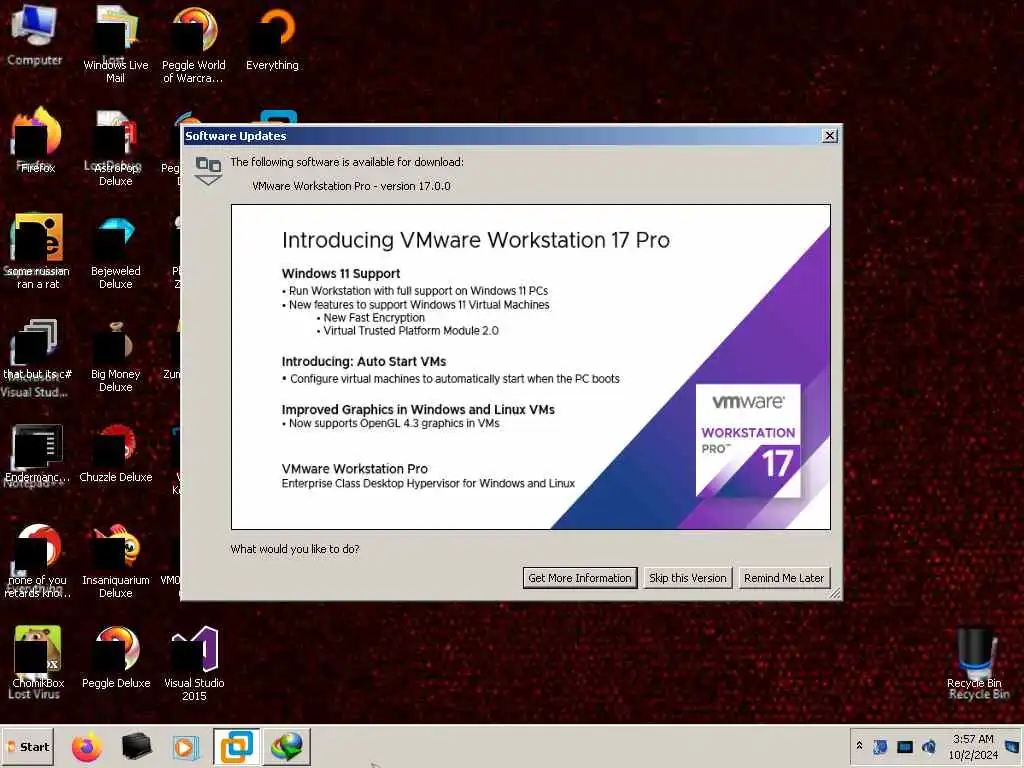Click the Firefox taskbar icon
1024x768 pixels.
(x=87, y=746)
